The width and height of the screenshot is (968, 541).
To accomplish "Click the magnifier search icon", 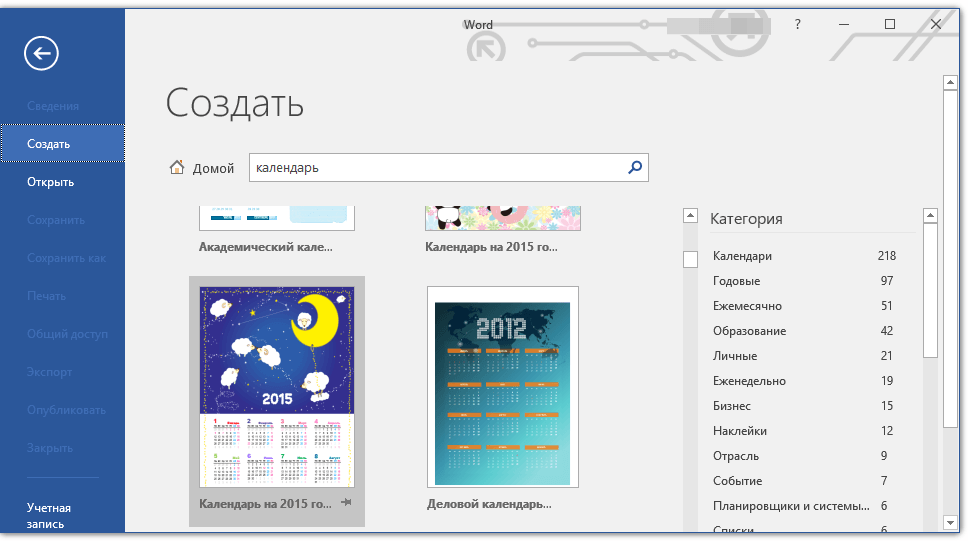I will click(x=634, y=168).
